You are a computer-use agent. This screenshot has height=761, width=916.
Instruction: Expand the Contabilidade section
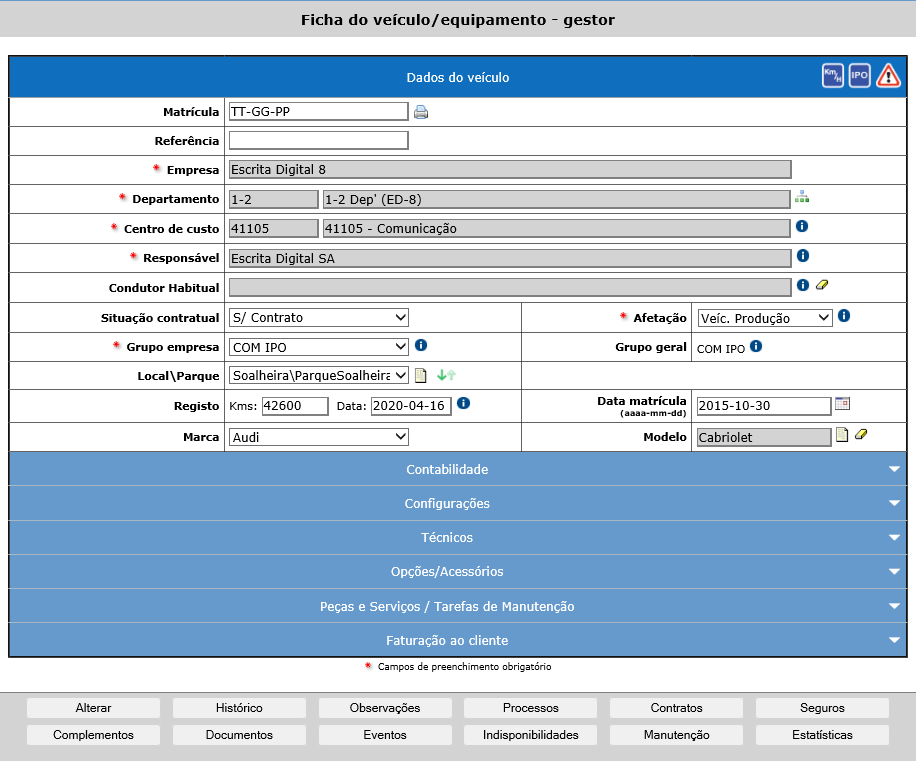[458, 469]
